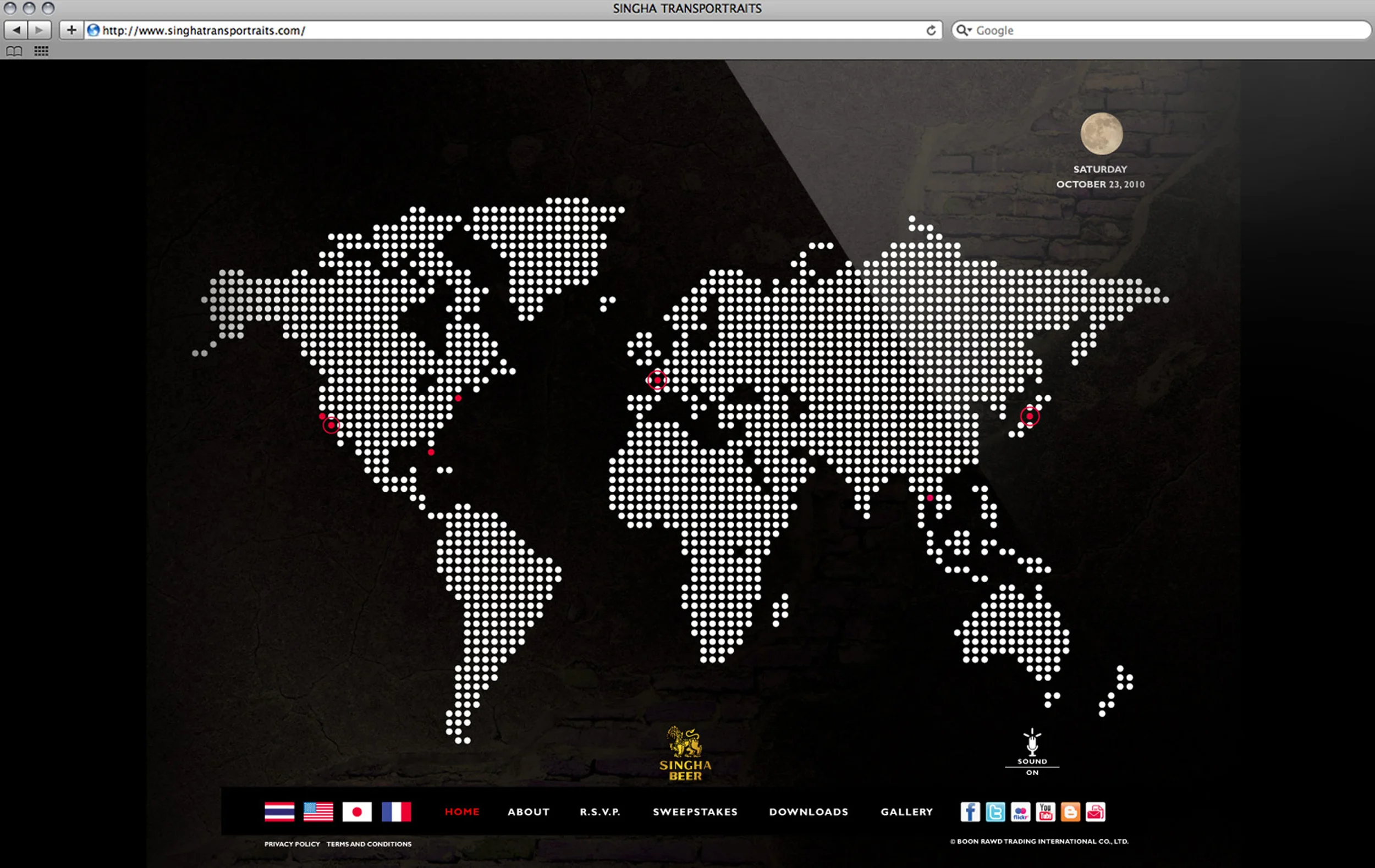Image resolution: width=1375 pixels, height=868 pixels.
Task: Open the Blogger social icon
Action: [x=1070, y=811]
